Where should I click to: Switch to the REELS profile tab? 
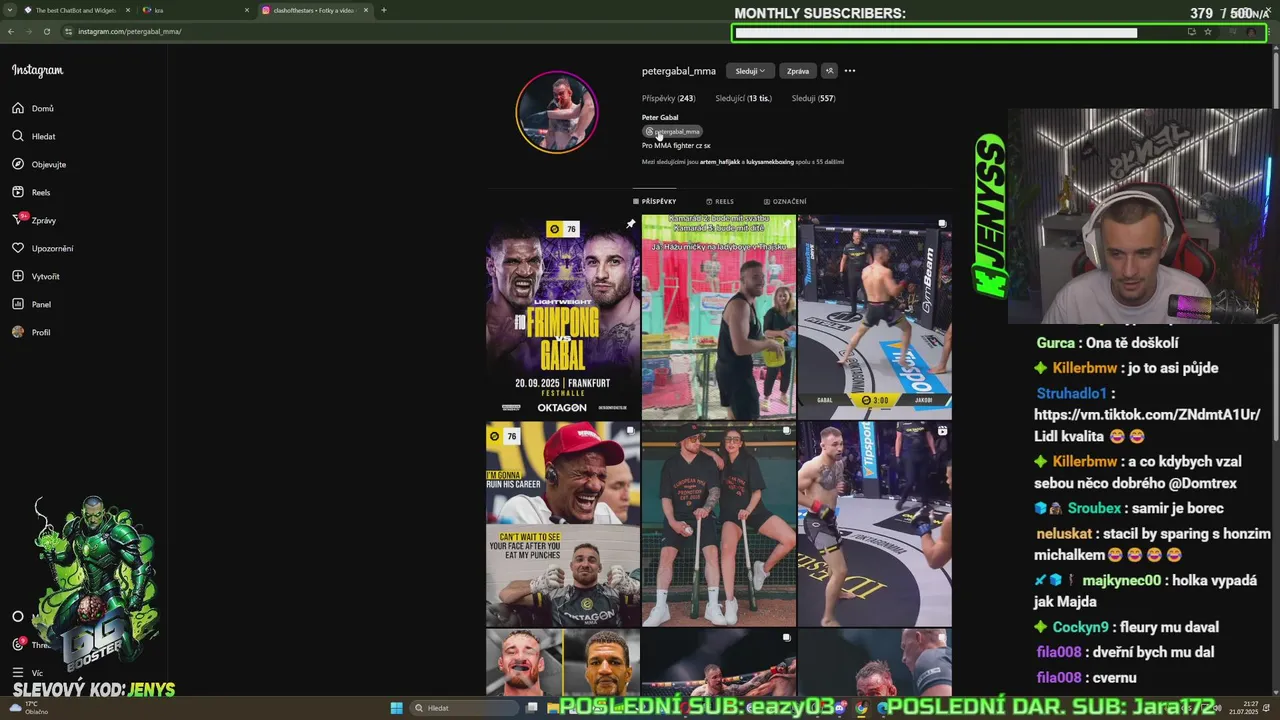coord(720,201)
